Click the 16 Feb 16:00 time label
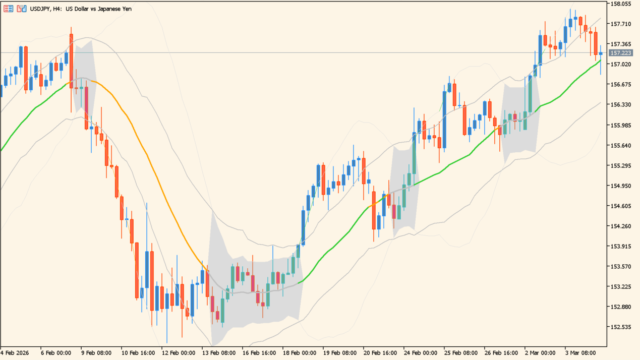The width and height of the screenshot is (640, 360). 259,353
